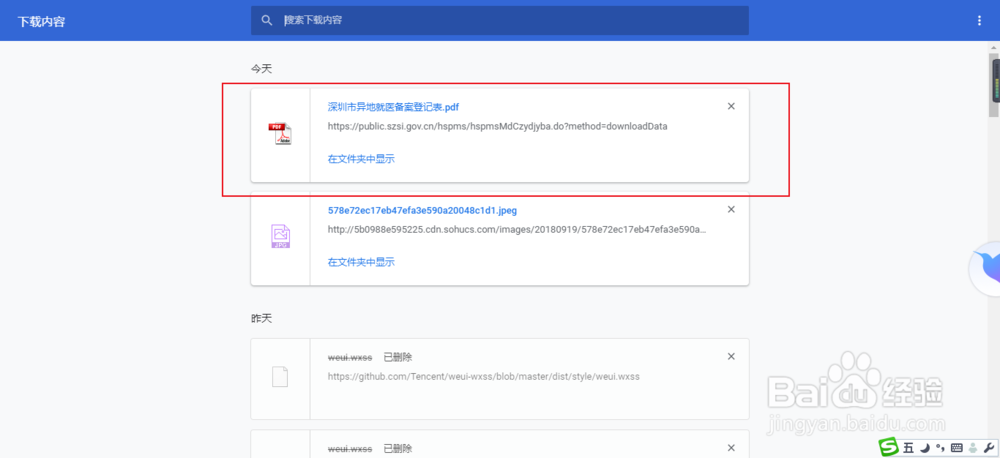Click the blue bird floating assistant icon
Viewport: 1000px width, 458px height.
pos(985,269)
